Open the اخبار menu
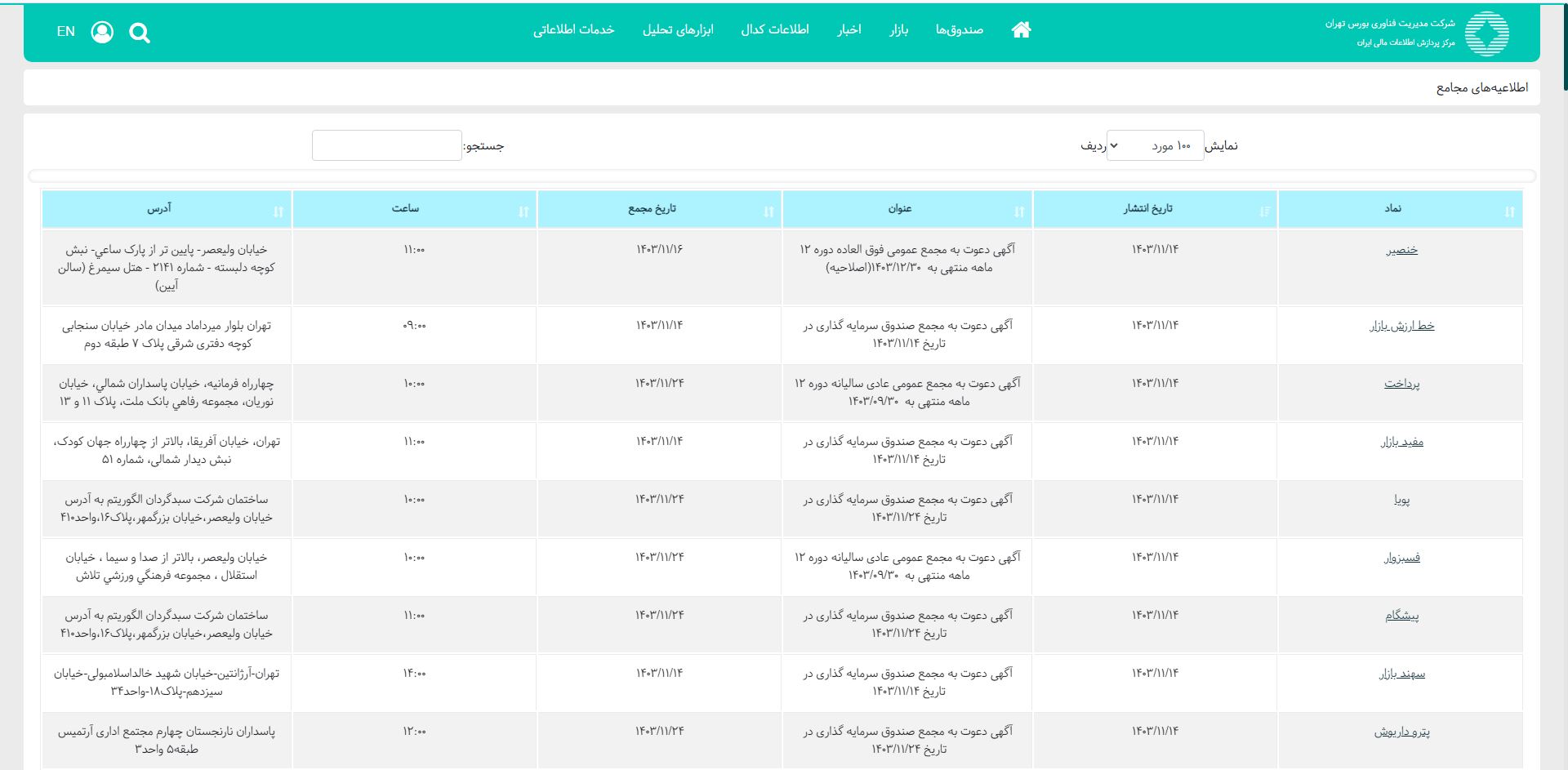The width and height of the screenshot is (1568, 770). pos(849,30)
